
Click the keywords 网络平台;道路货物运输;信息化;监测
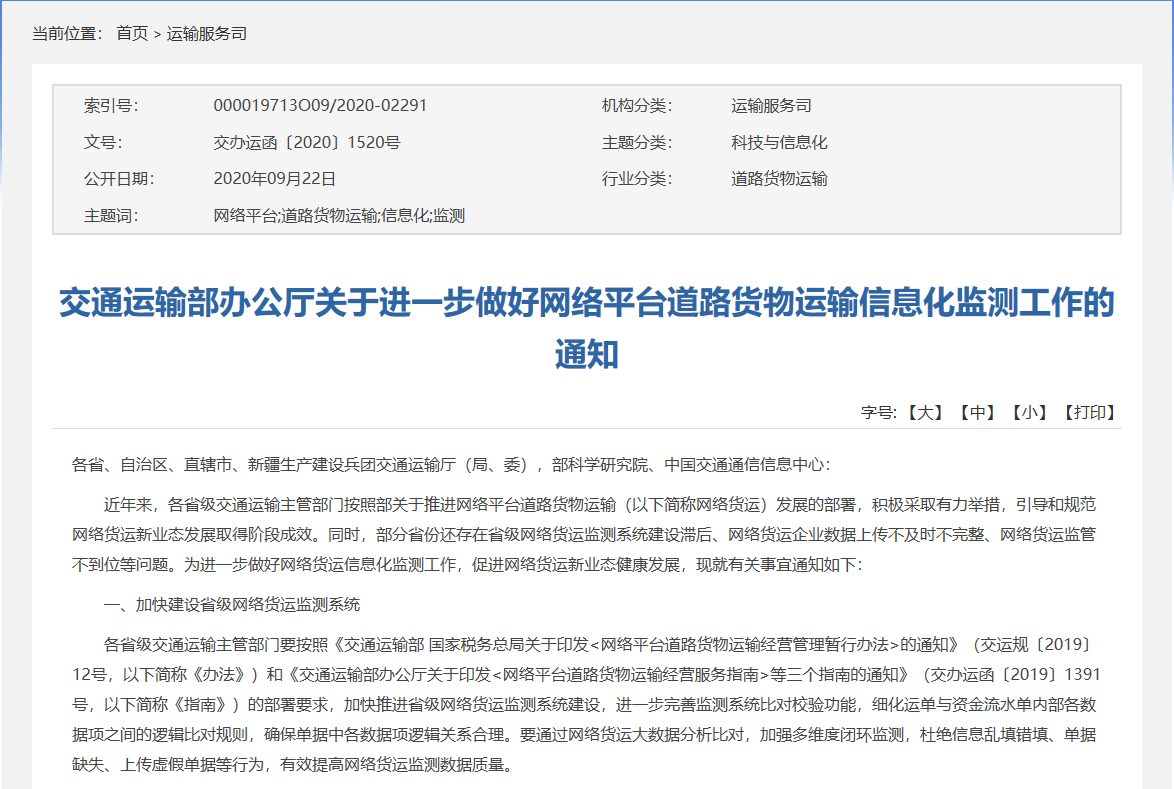[x=339, y=216]
